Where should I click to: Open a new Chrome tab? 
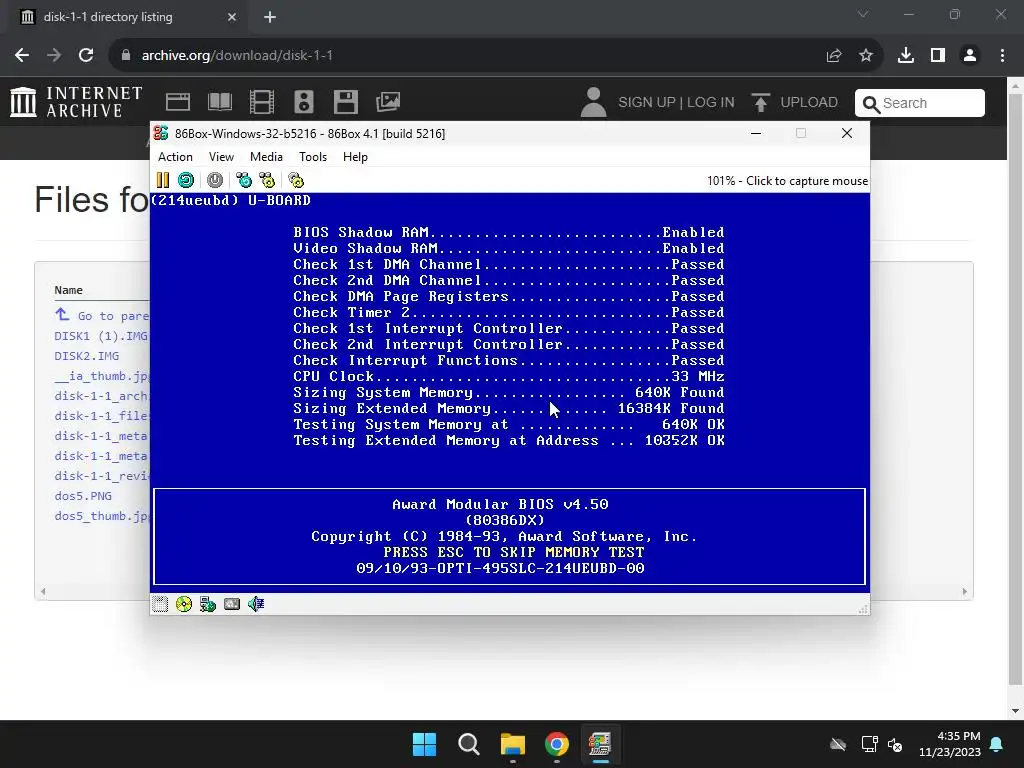pos(270,17)
